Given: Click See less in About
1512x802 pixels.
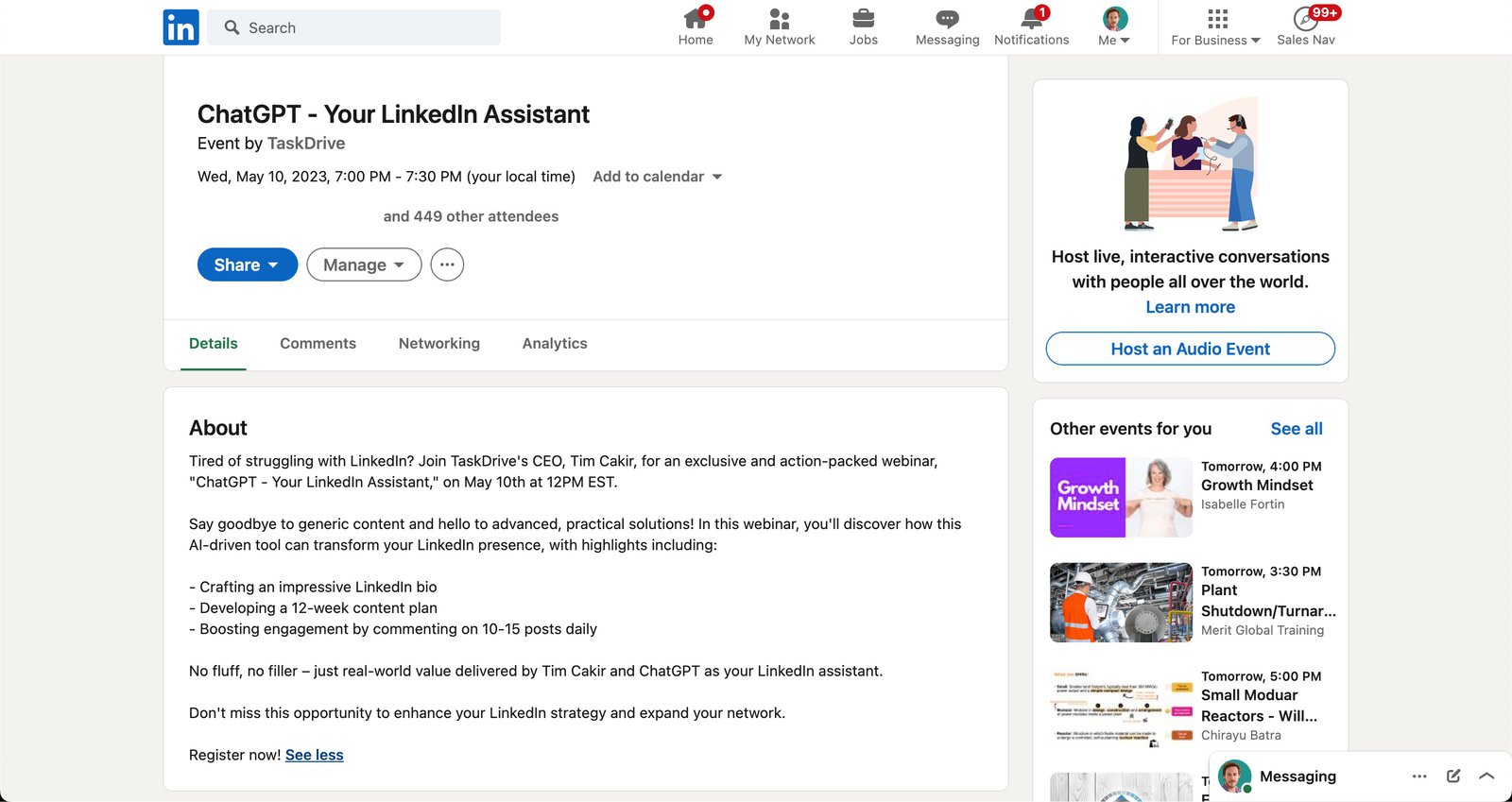Looking at the screenshot, I should pos(315,755).
